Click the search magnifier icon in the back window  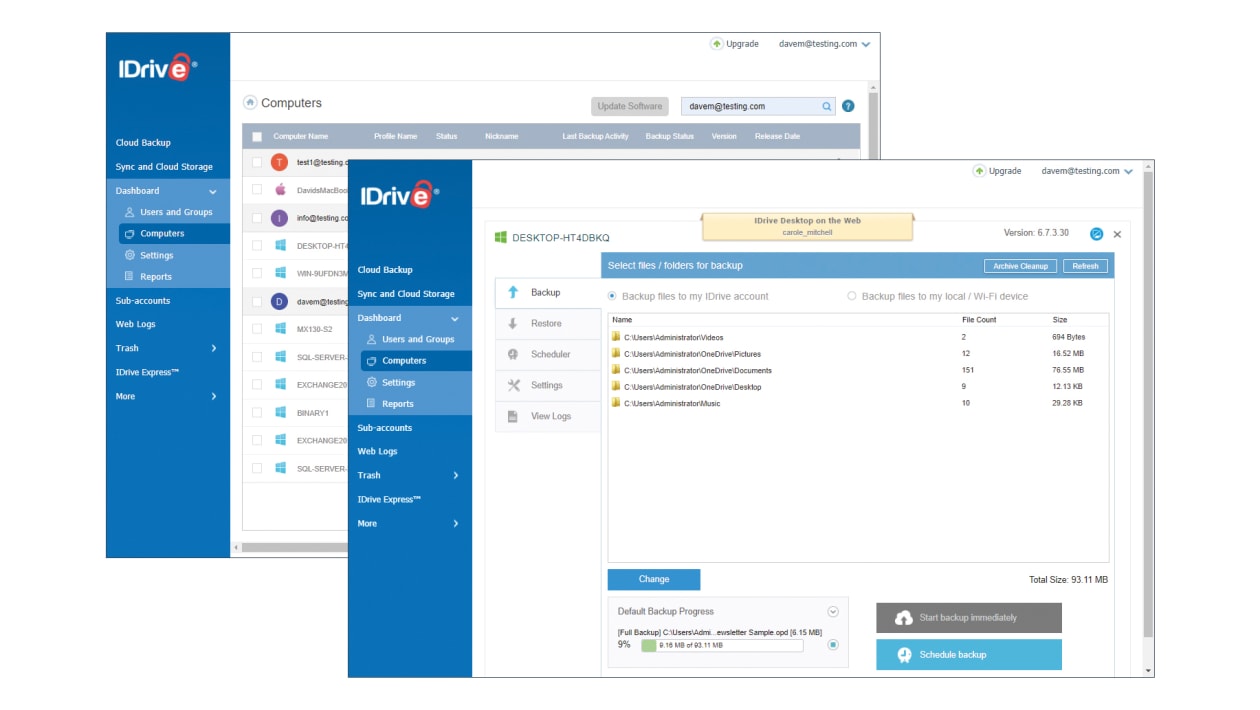coord(827,106)
